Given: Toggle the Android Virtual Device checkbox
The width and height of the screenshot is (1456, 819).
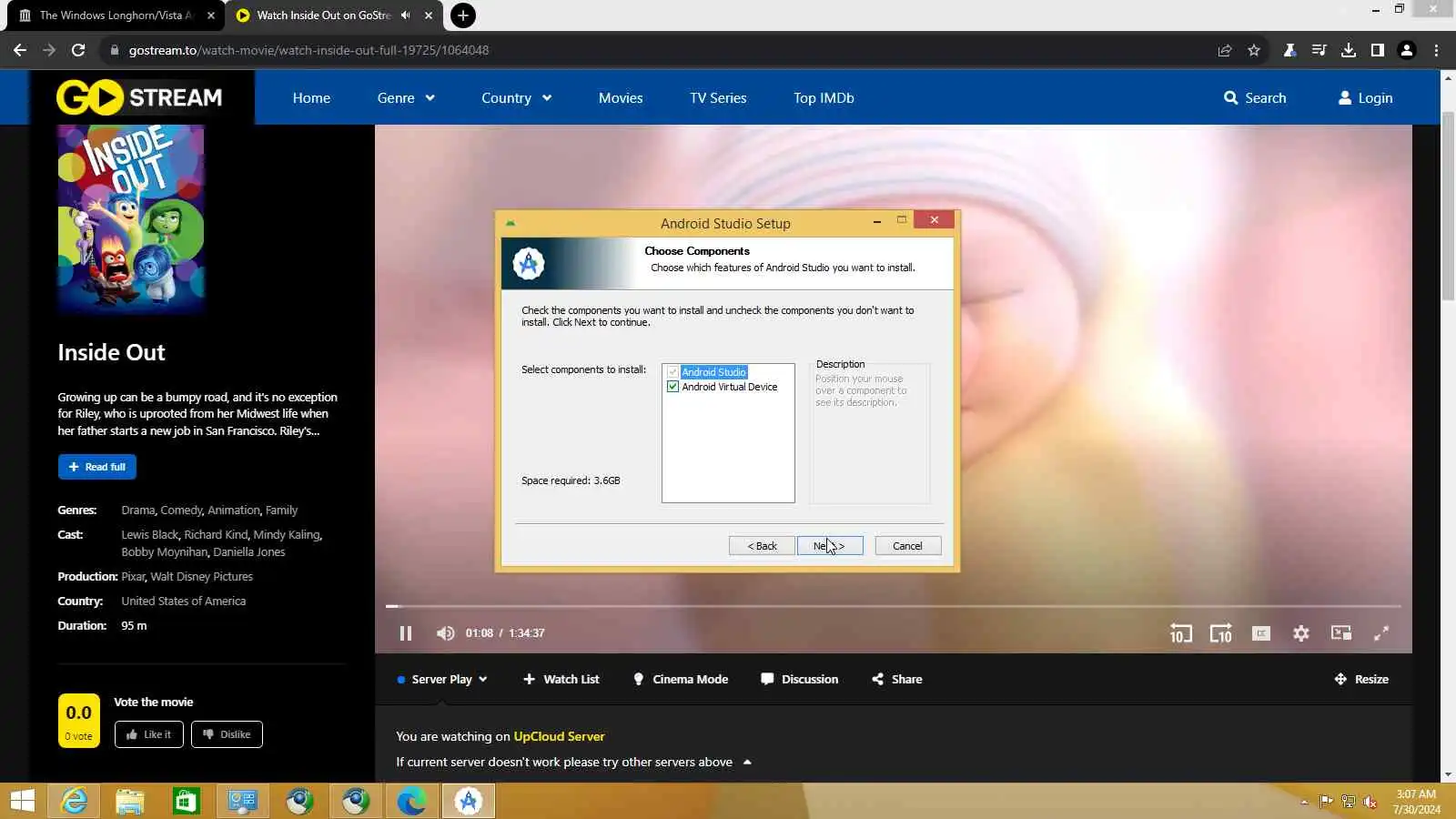Looking at the screenshot, I should coord(673,387).
